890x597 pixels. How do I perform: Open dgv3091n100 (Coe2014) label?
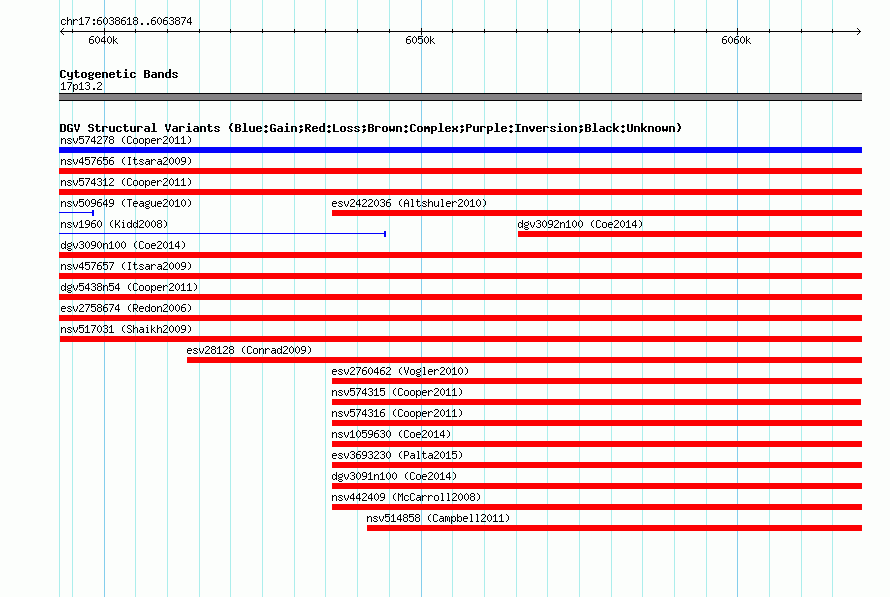pyautogui.click(x=394, y=476)
